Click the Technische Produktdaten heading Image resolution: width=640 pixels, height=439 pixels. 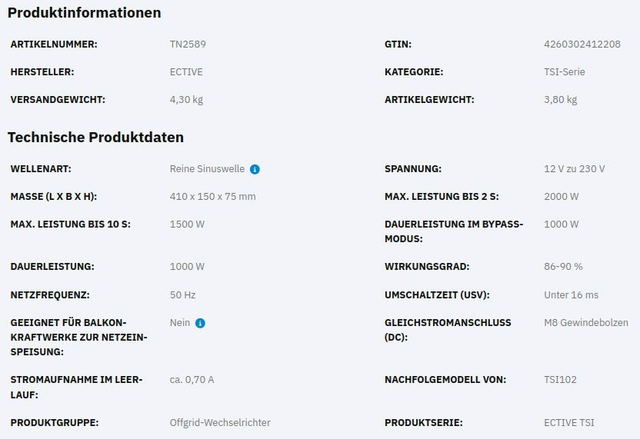pos(96,137)
